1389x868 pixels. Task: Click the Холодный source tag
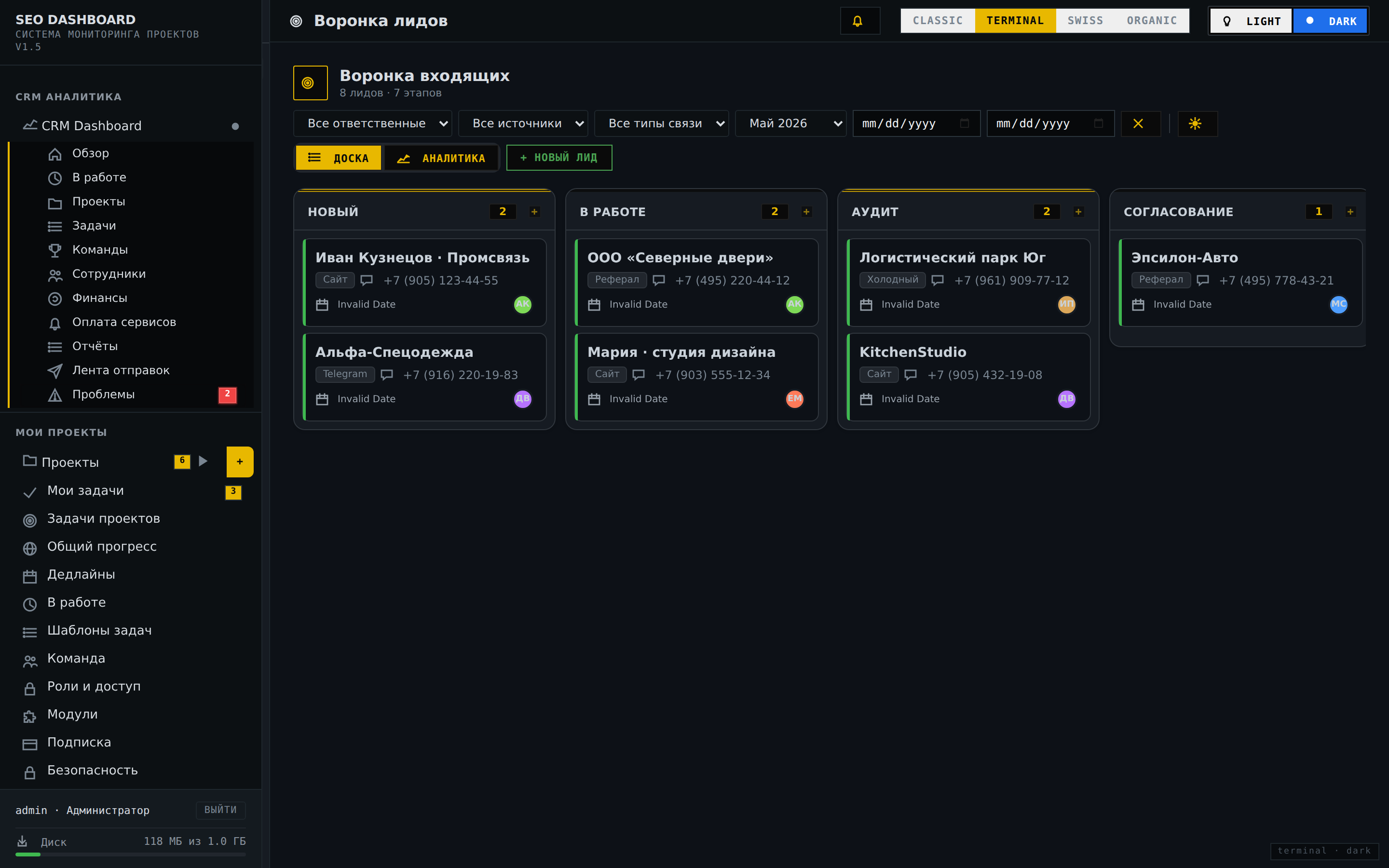(x=893, y=280)
